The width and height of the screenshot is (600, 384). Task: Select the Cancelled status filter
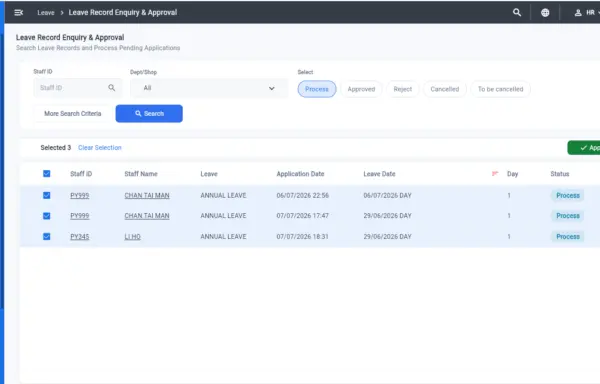(445, 89)
